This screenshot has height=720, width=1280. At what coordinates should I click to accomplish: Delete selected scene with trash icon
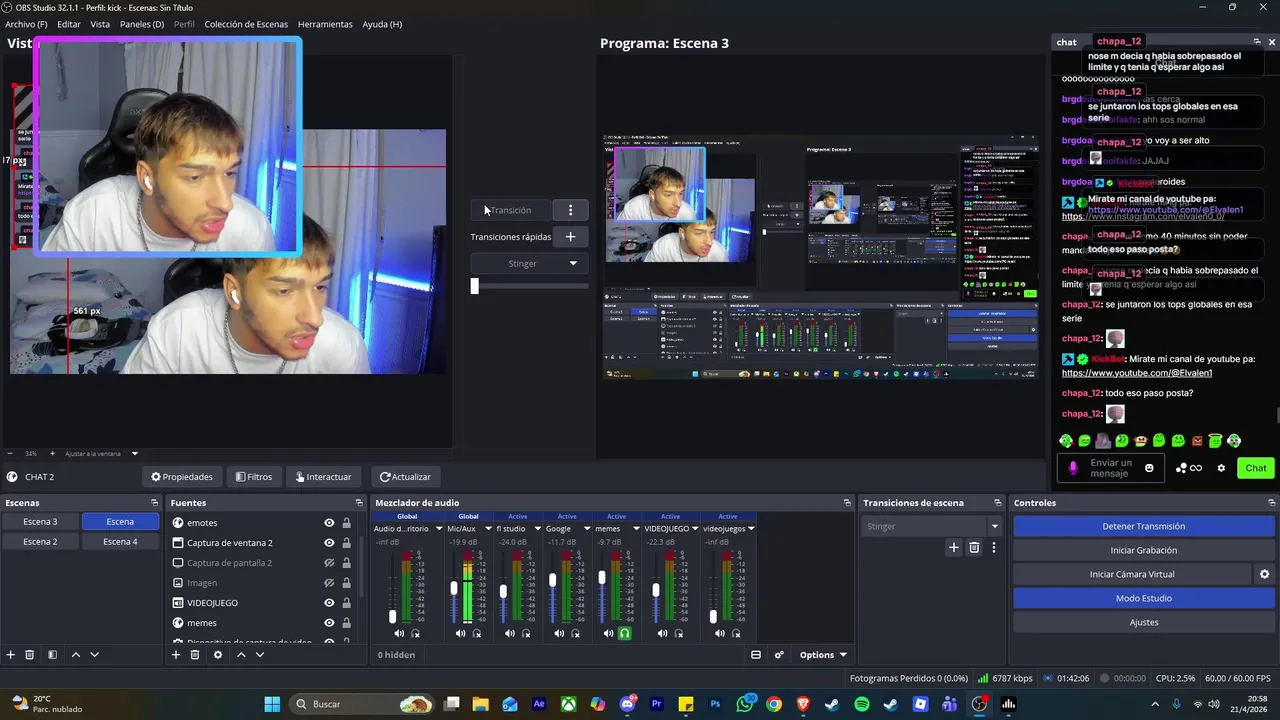[30, 655]
